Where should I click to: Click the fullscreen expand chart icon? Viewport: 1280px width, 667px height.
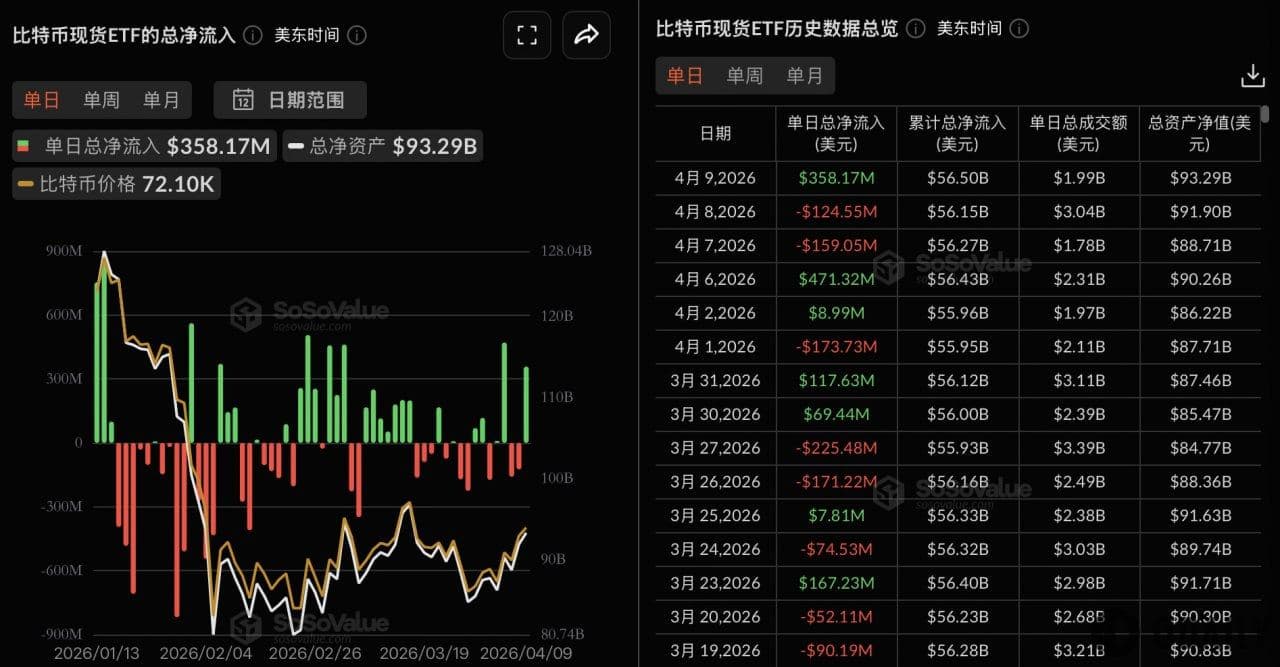coord(527,36)
